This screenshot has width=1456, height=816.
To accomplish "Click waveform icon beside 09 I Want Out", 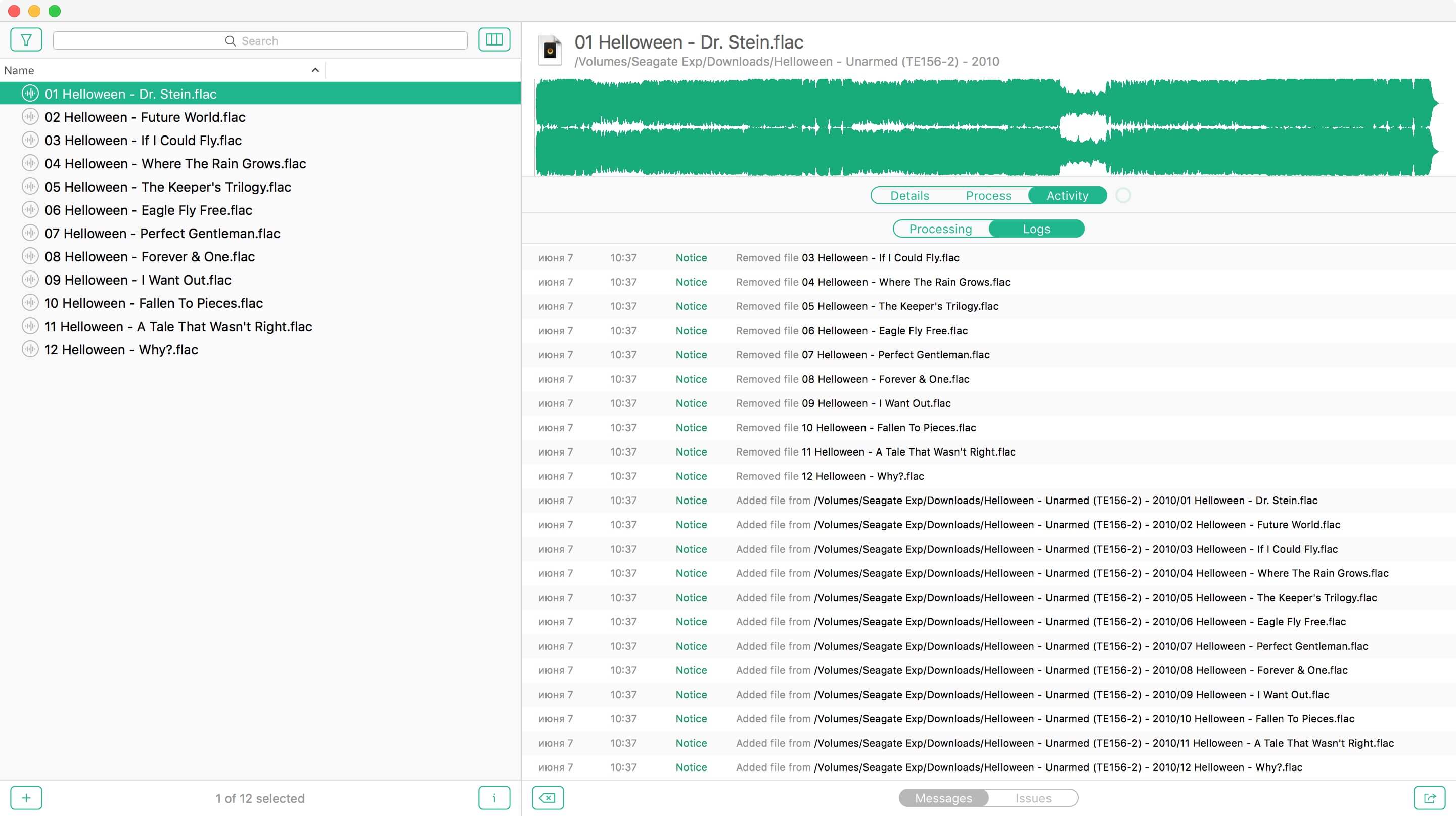I will click(x=30, y=280).
